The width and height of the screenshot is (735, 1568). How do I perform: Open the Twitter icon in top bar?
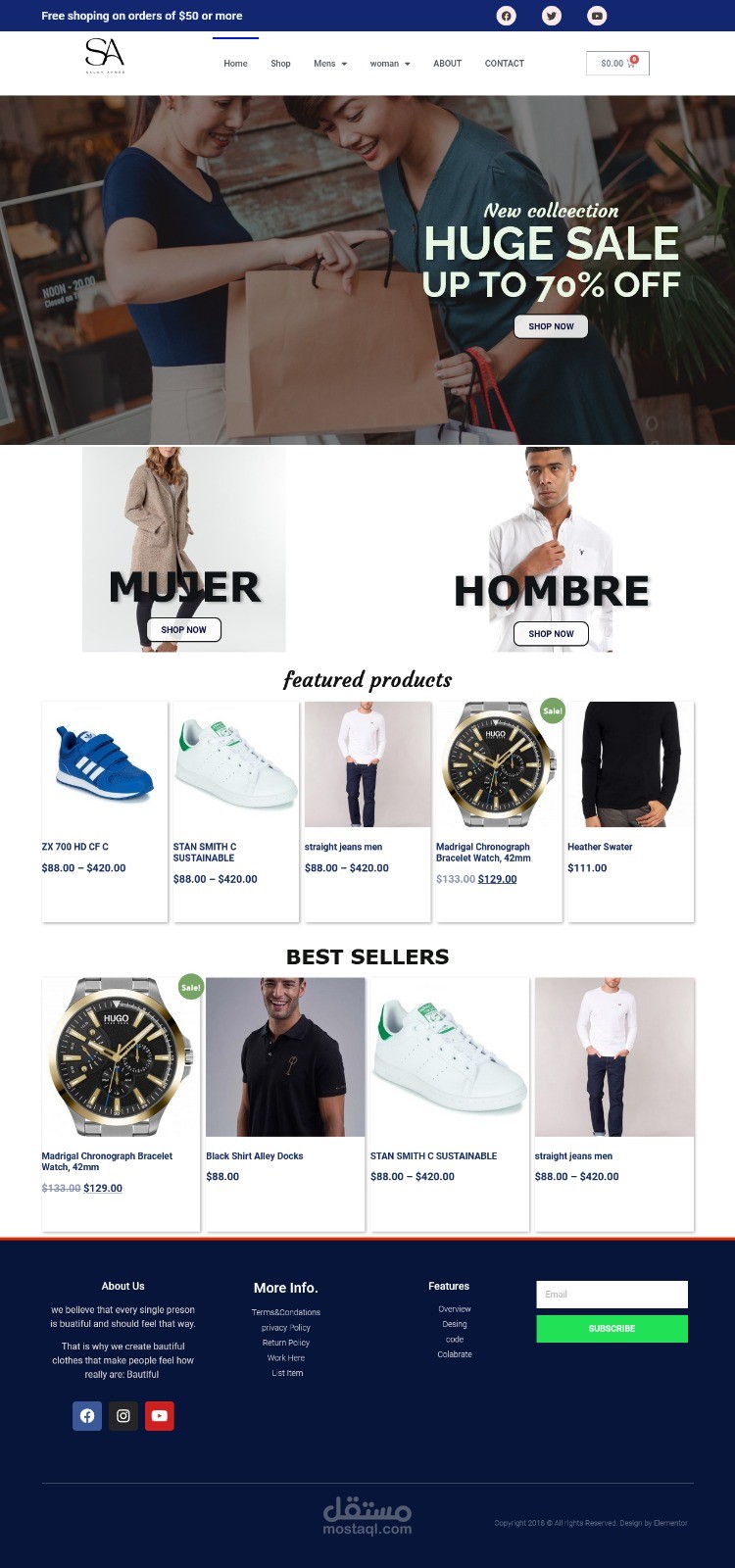click(552, 16)
